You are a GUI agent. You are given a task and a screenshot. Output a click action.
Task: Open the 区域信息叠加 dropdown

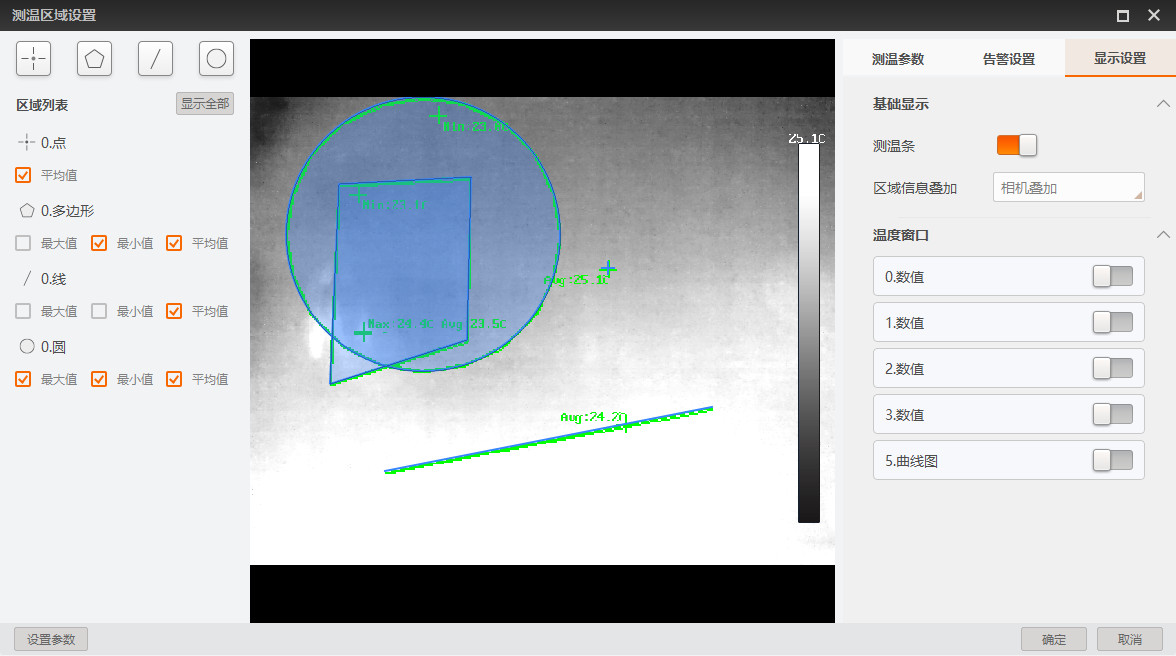coord(1068,188)
